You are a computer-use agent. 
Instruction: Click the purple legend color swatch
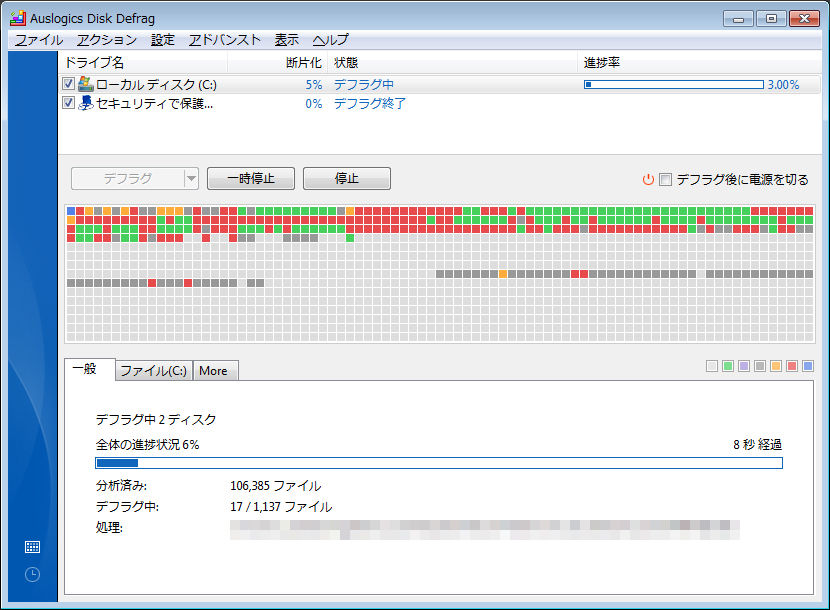(x=744, y=366)
